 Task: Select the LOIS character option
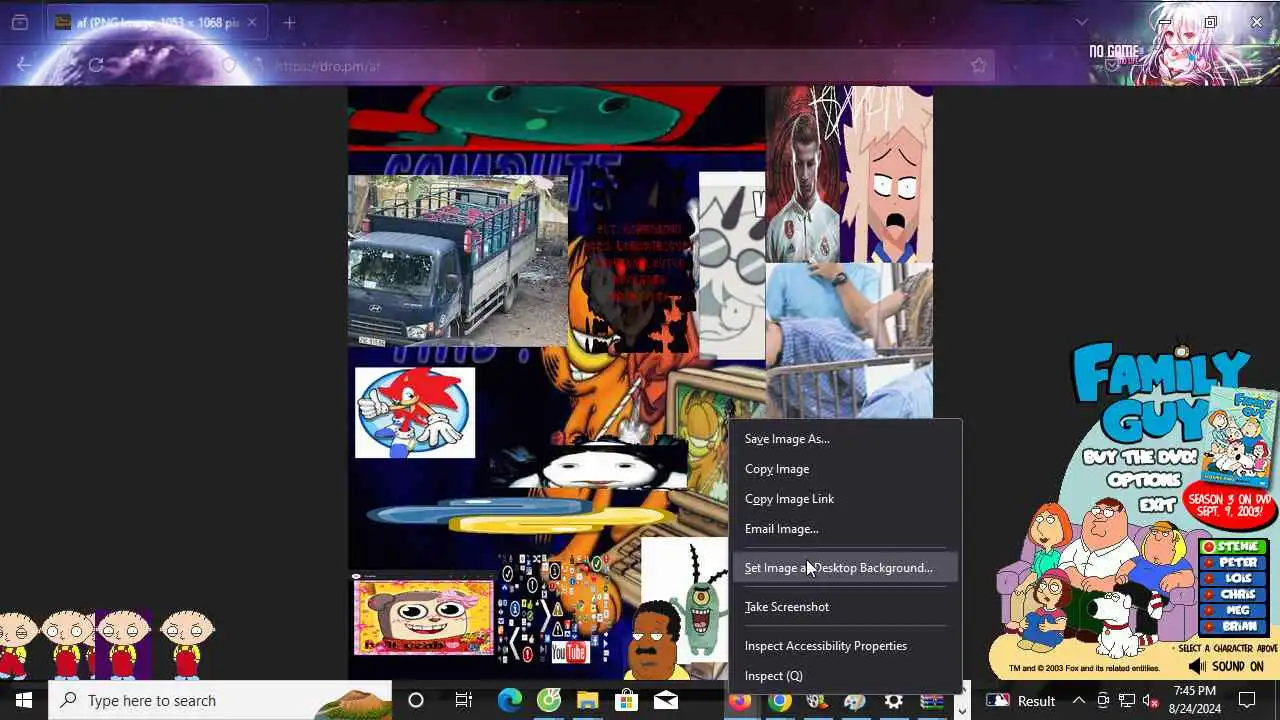click(1235, 579)
